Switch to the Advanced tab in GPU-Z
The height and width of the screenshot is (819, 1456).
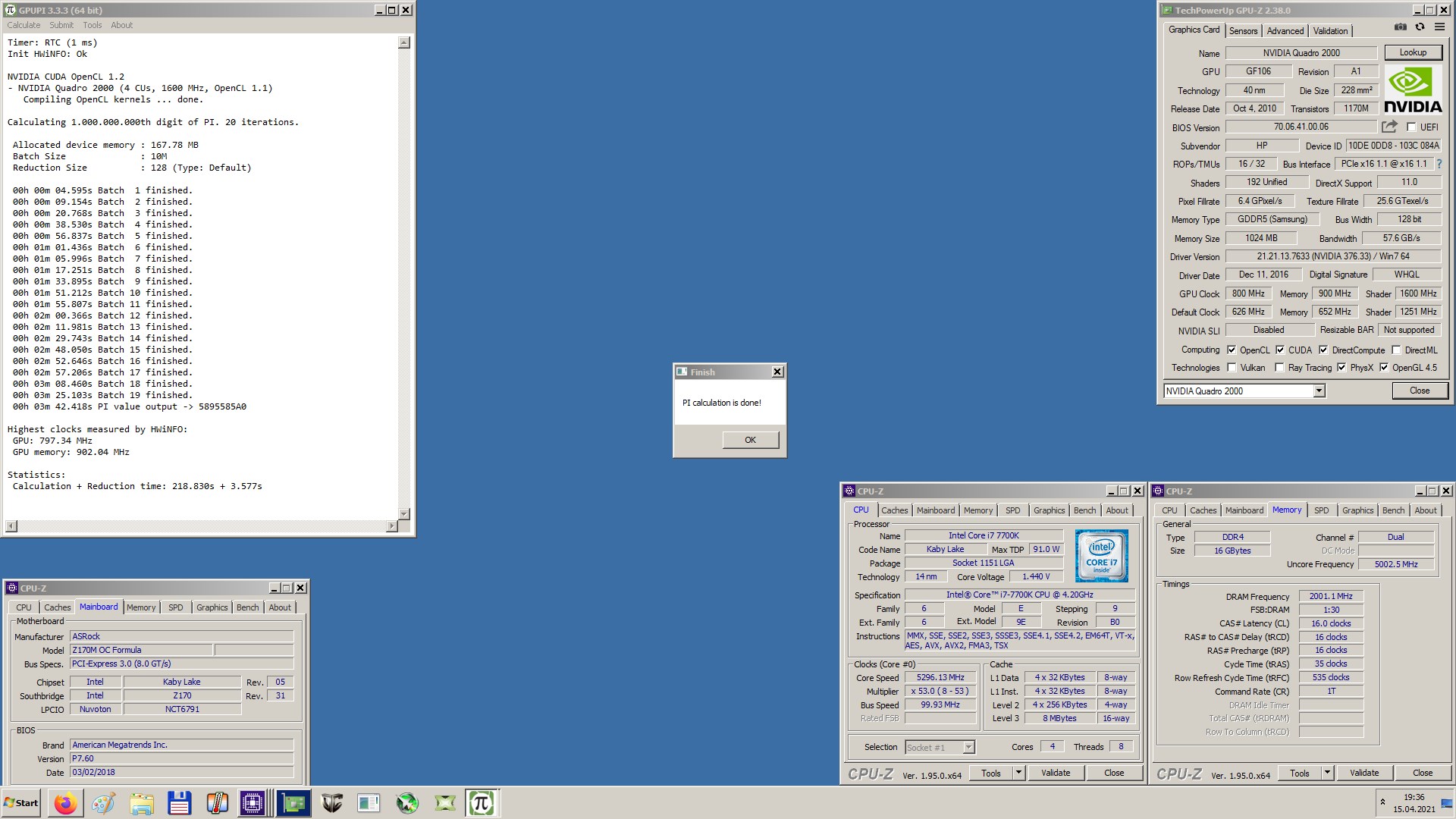(x=1285, y=31)
